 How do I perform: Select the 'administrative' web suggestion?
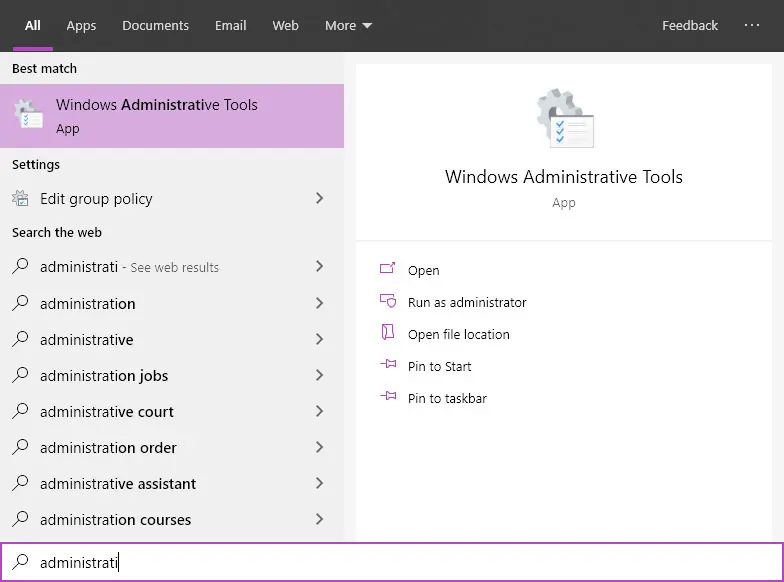coord(172,340)
